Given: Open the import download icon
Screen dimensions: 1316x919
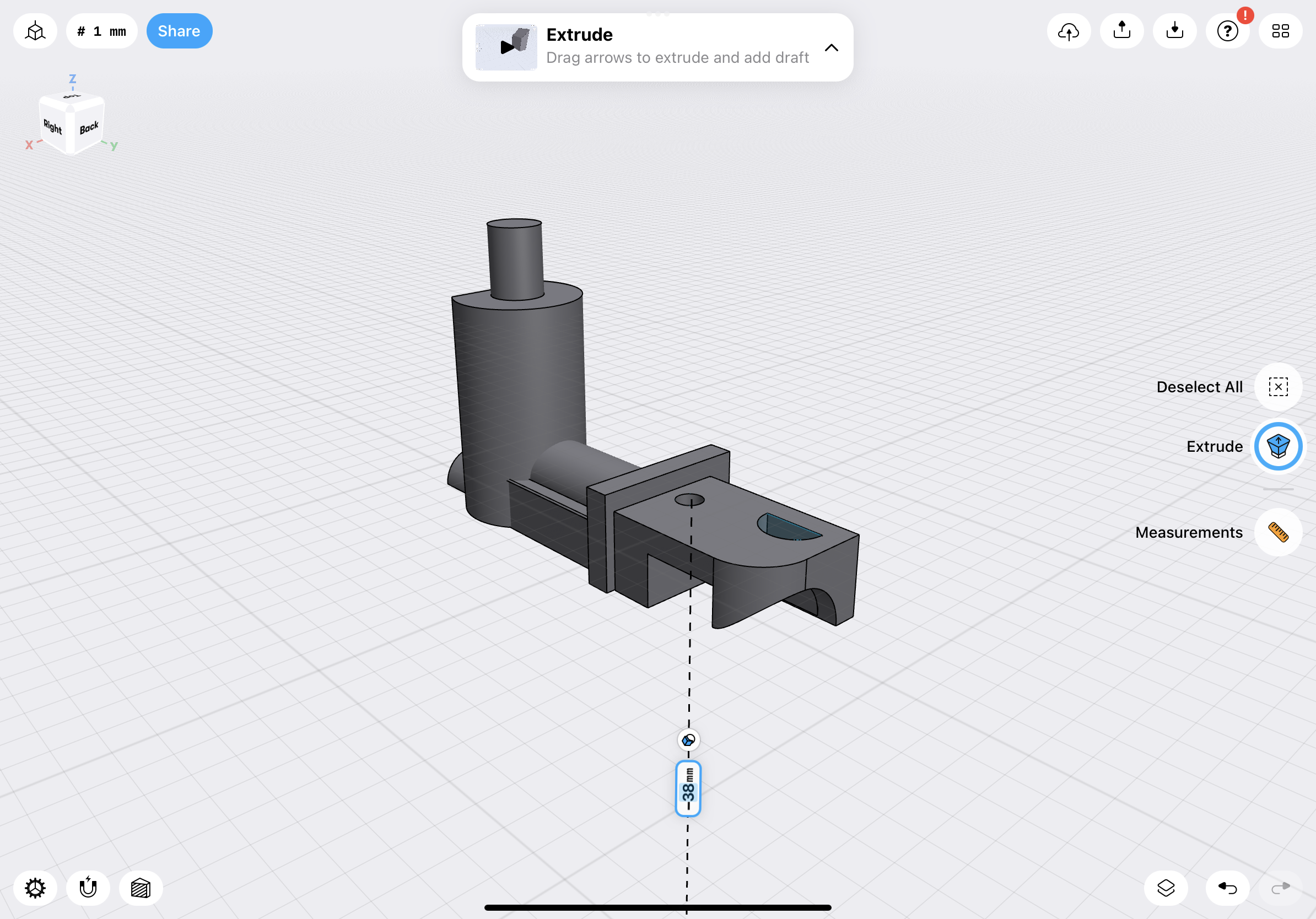Looking at the screenshot, I should coord(1174,31).
